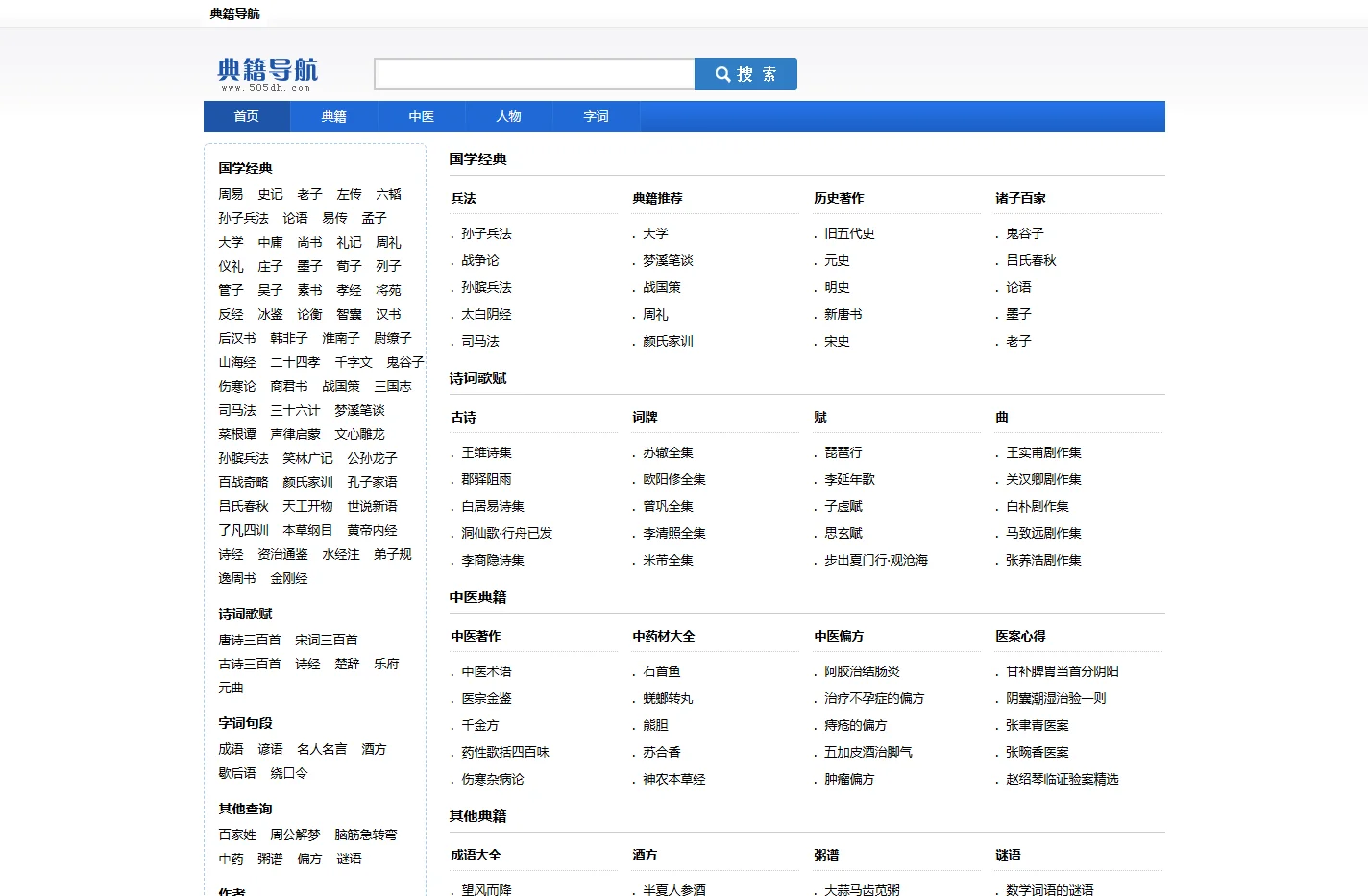Open 吕氏春秋 under 诸子百家
The width and height of the screenshot is (1368, 896).
1031,260
